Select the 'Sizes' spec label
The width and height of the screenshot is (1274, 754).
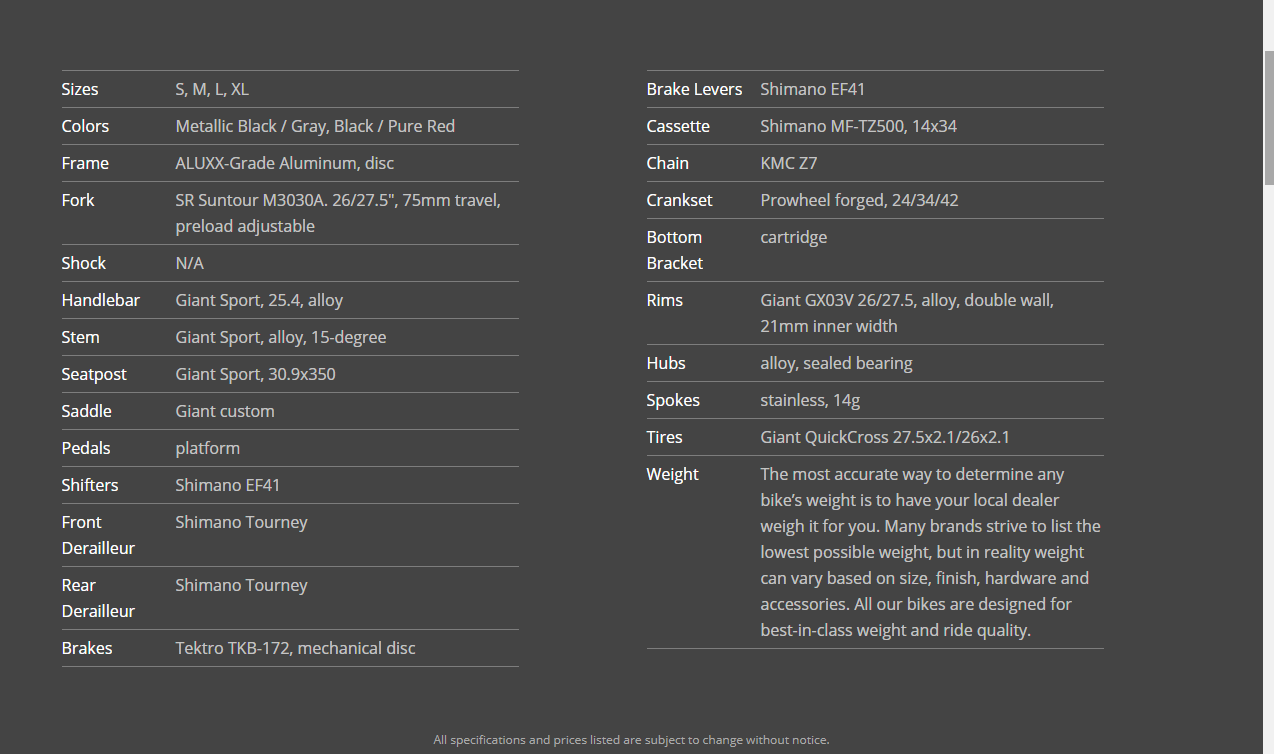coord(80,89)
